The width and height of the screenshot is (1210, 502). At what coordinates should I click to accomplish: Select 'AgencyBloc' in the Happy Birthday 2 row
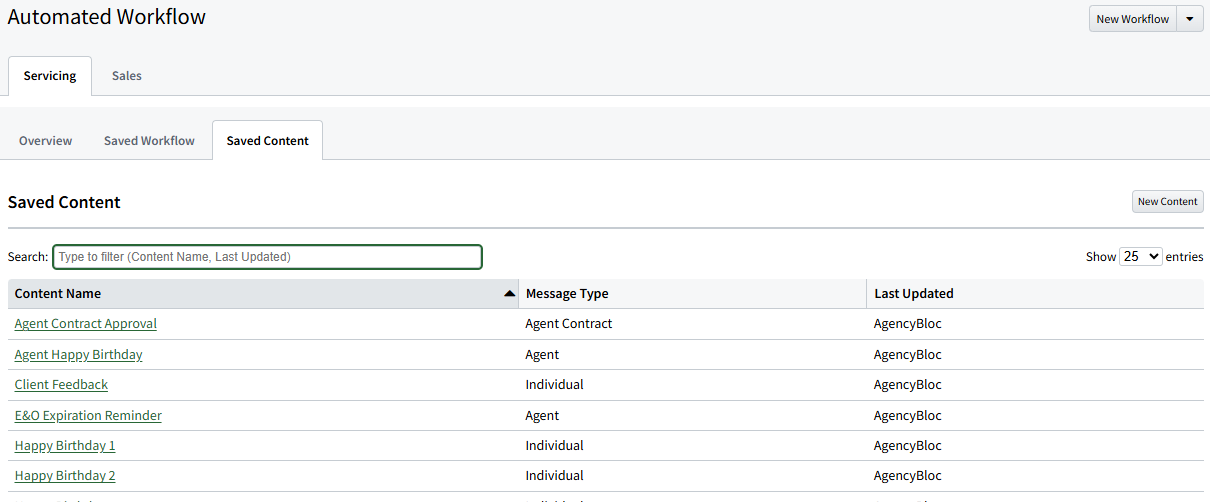pyautogui.click(x=907, y=476)
